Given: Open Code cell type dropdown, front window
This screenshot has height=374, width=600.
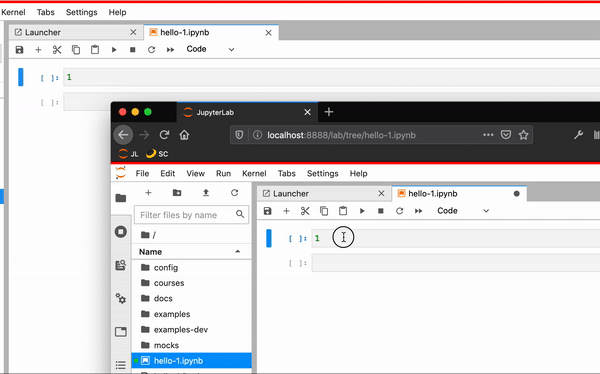Looking at the screenshot, I should (x=463, y=211).
